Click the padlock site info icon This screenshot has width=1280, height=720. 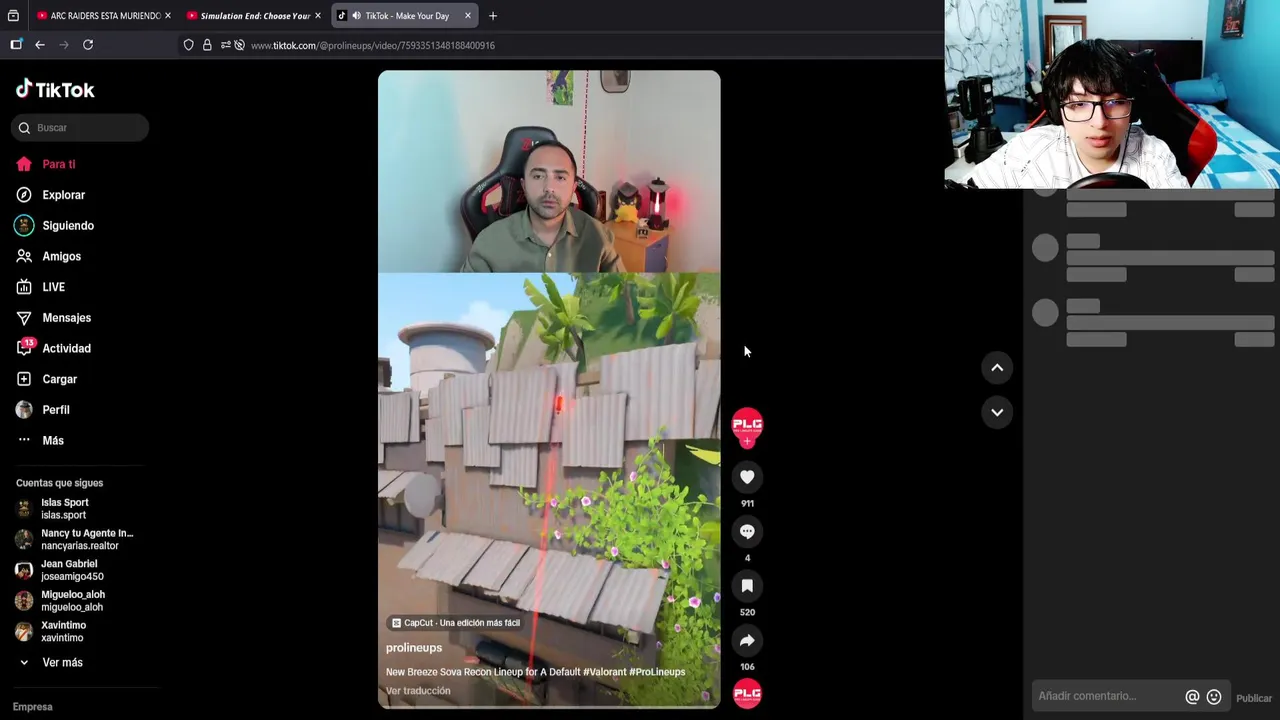click(x=207, y=45)
